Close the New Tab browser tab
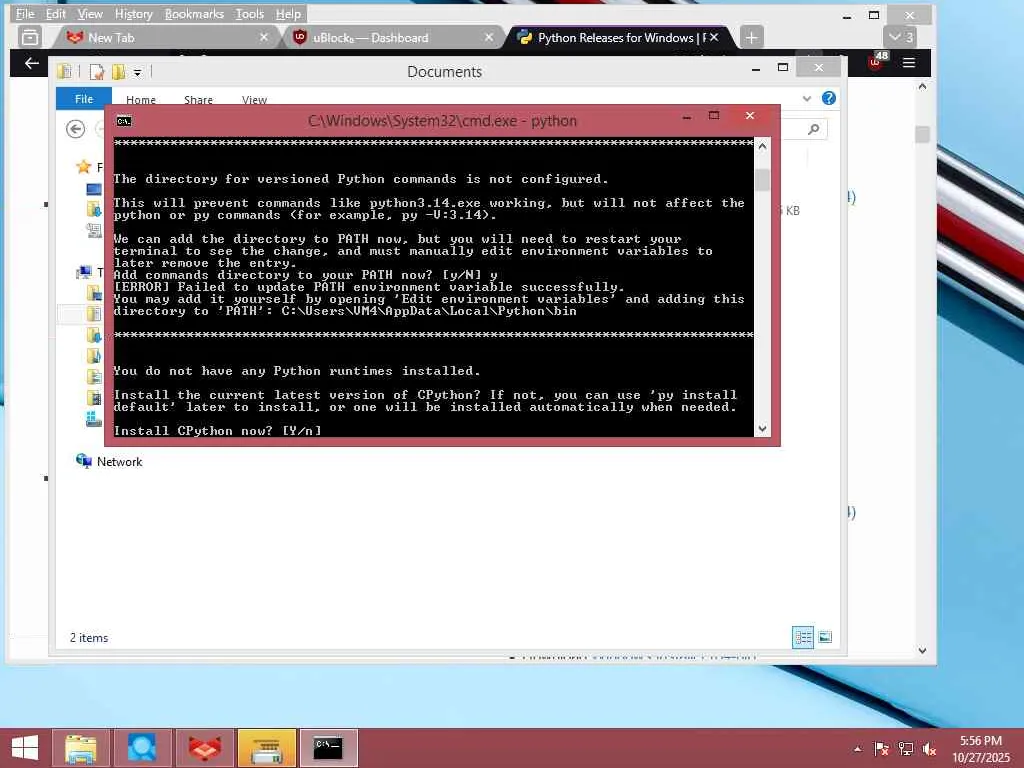The height and width of the screenshot is (768, 1024). click(x=264, y=37)
